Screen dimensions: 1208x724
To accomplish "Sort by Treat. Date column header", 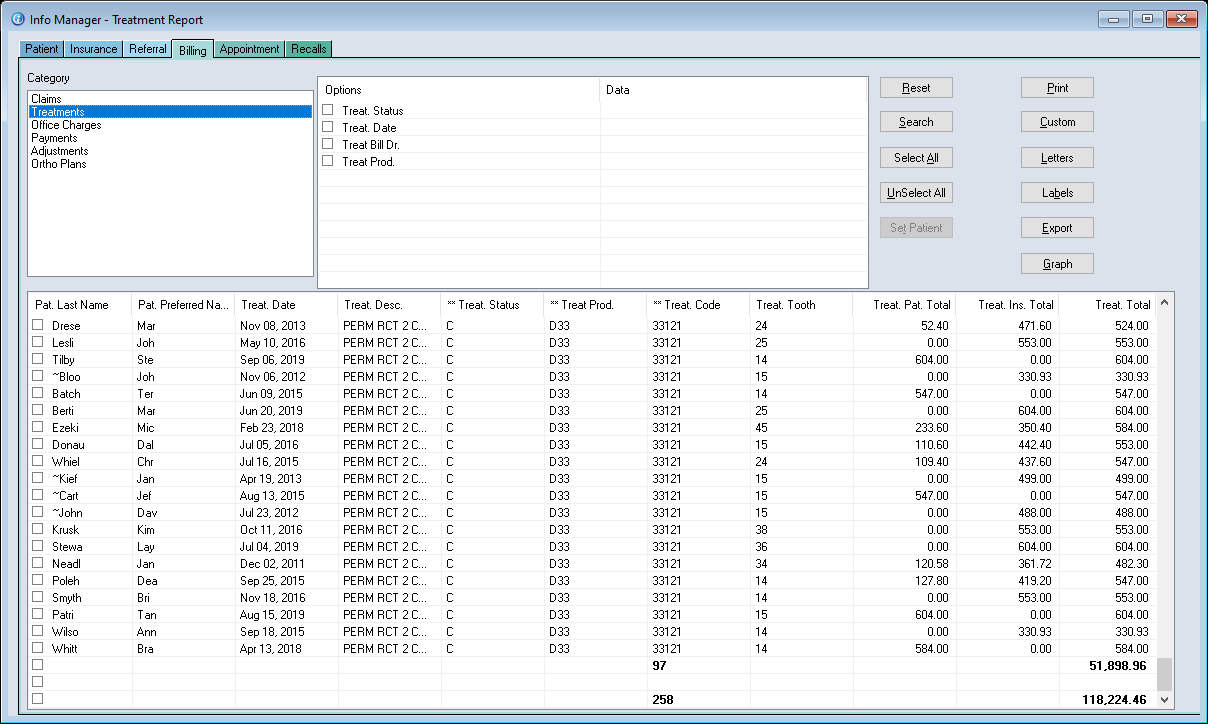I will pos(269,305).
